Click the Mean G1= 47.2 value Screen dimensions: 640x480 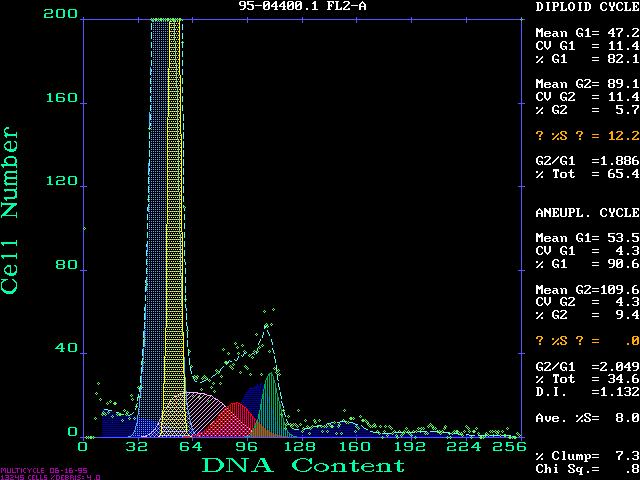(587, 33)
